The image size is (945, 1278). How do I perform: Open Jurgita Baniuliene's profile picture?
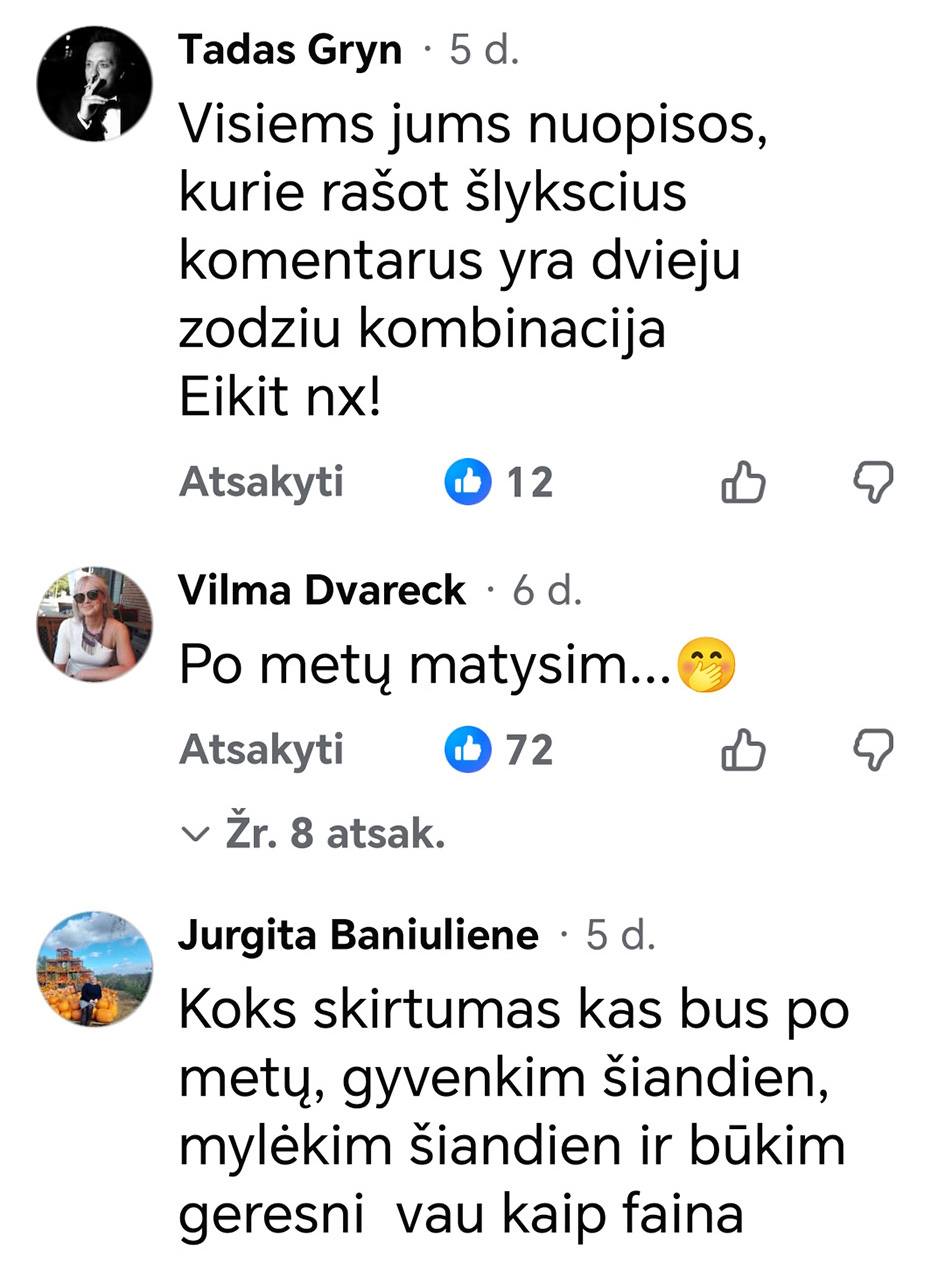click(x=95, y=968)
